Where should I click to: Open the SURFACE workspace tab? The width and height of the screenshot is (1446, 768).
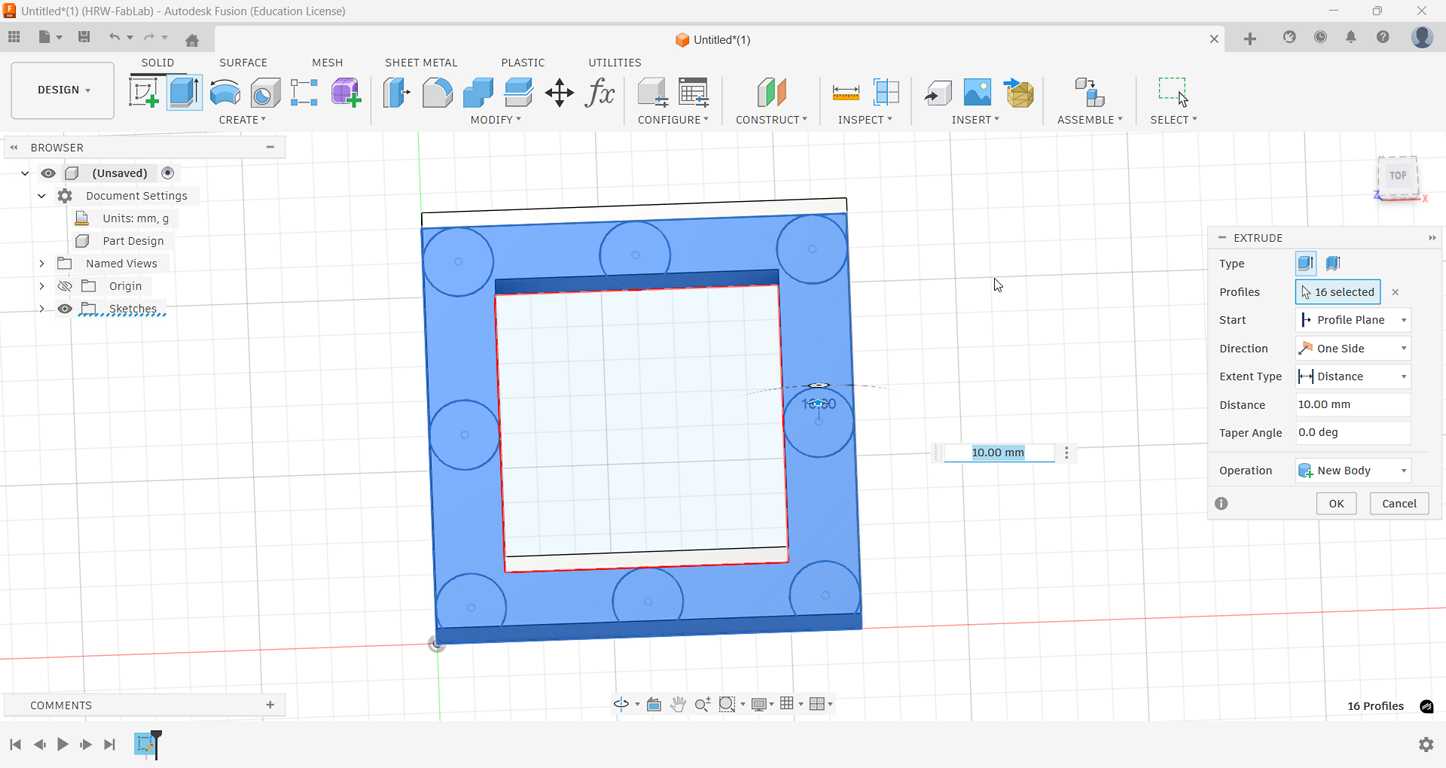[243, 62]
